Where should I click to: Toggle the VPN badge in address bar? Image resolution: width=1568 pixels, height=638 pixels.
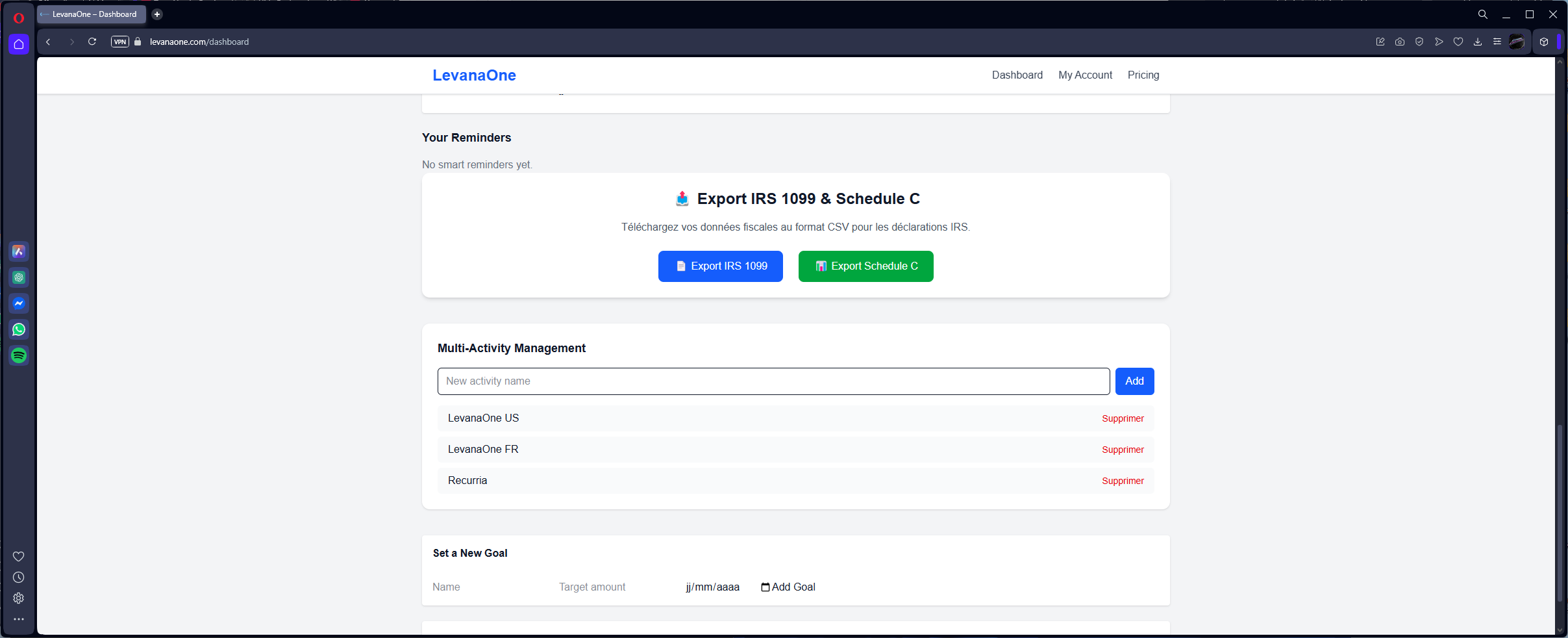pyautogui.click(x=120, y=42)
